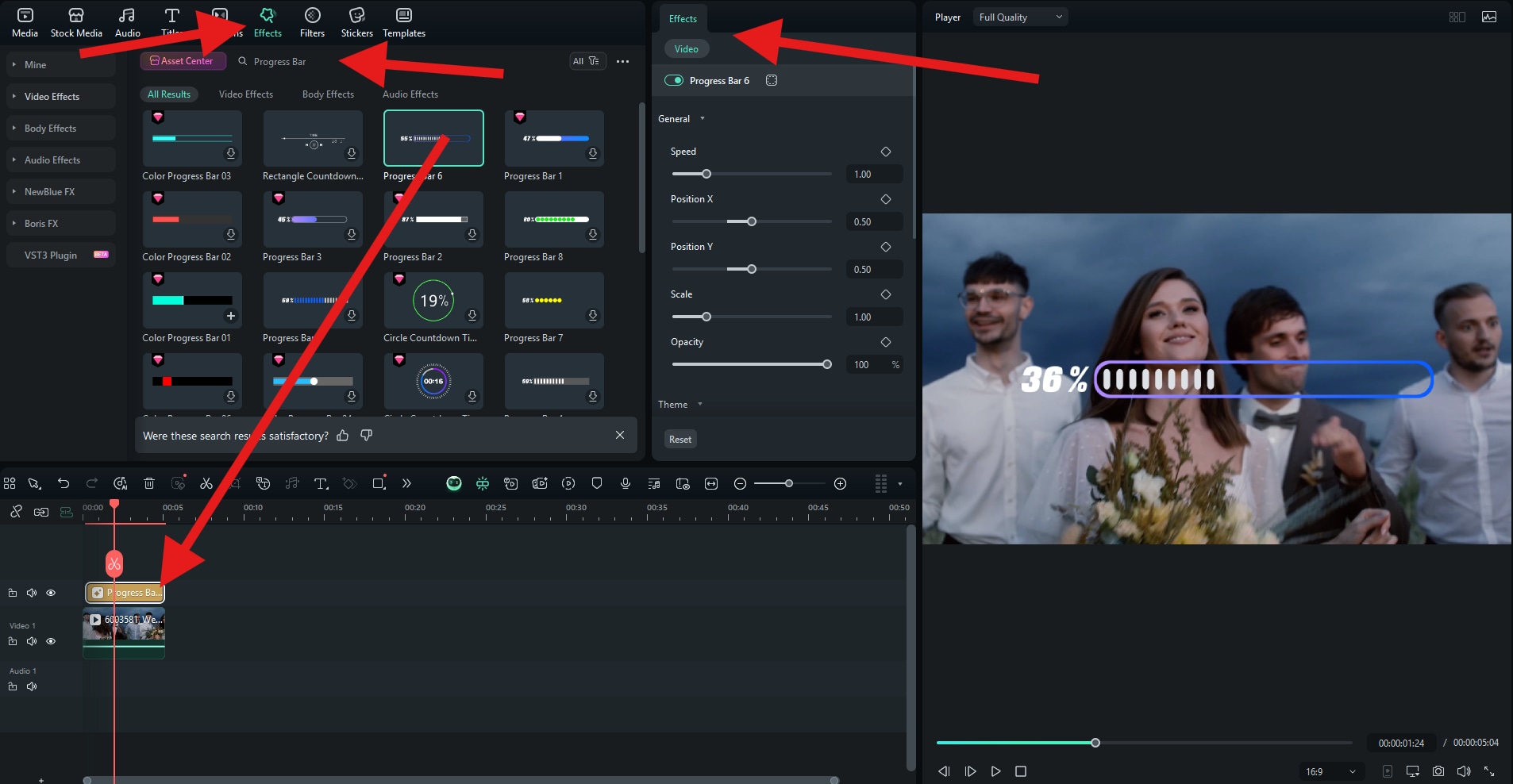Hide the Video 1 track with the eye icon

click(x=51, y=641)
